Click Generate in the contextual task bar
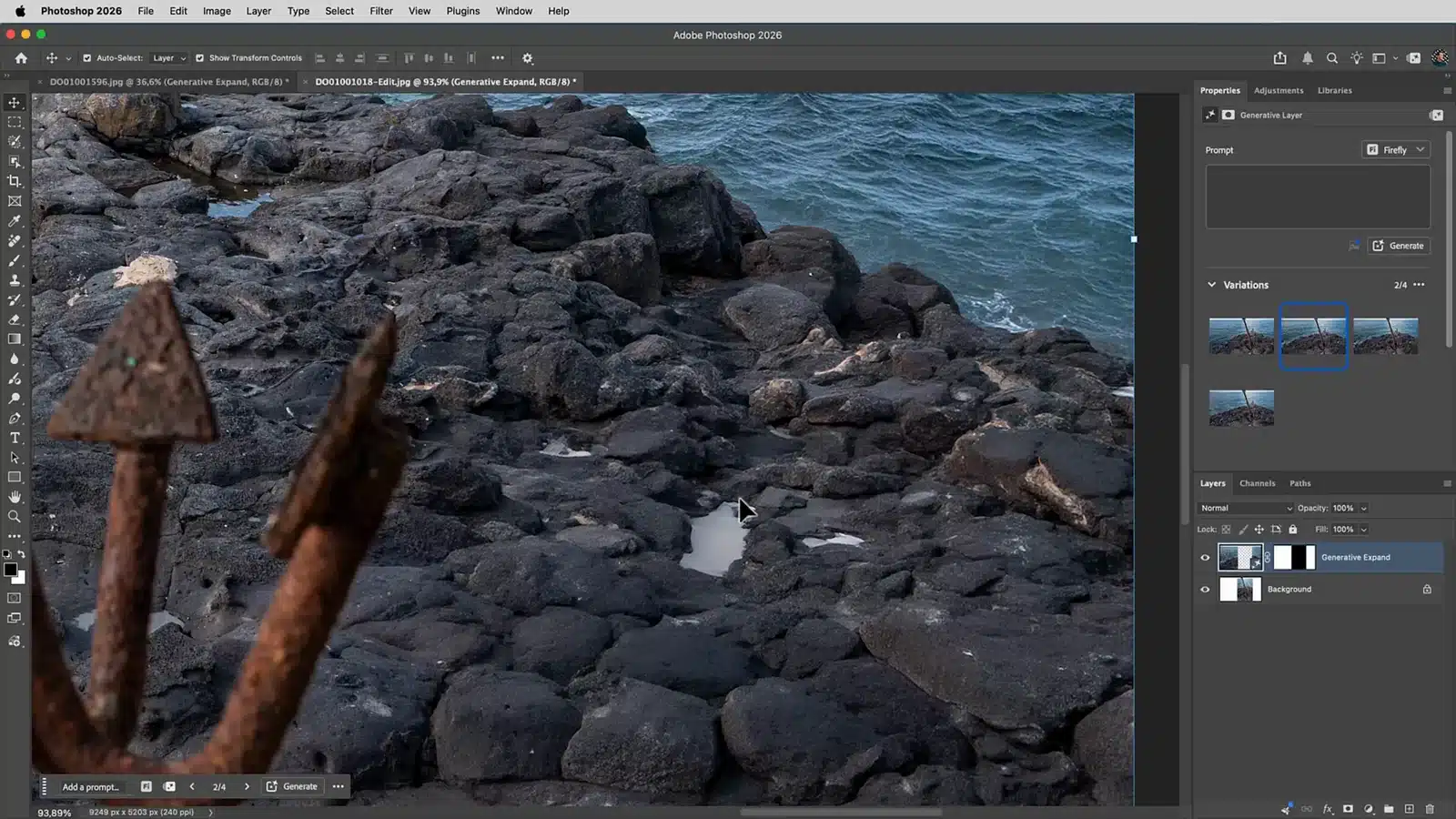The width and height of the screenshot is (1456, 819). click(x=292, y=787)
